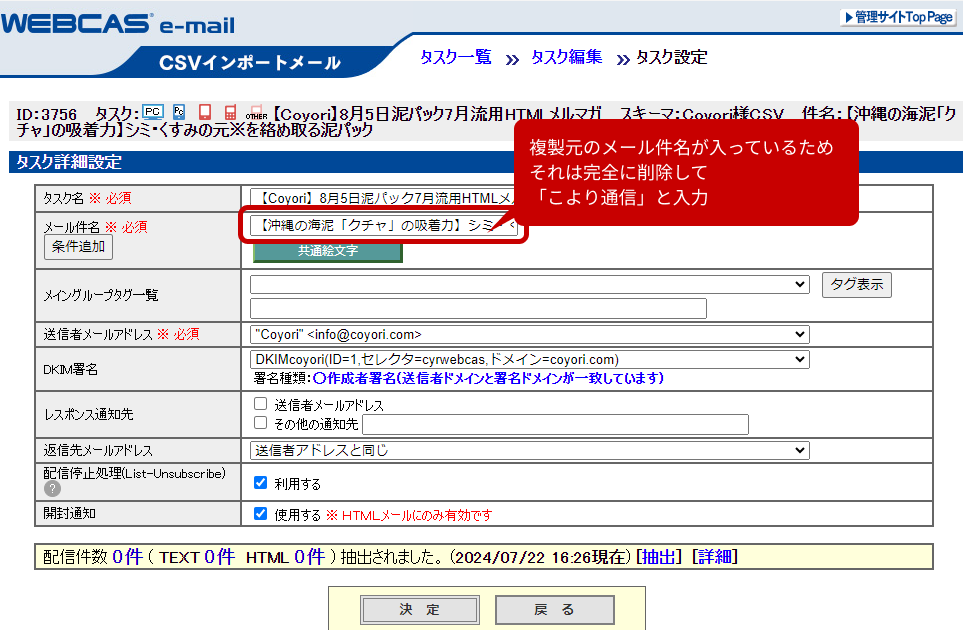The image size is (963, 630).
Task: Click the small blue PC document icon
Action: [x=179, y=112]
